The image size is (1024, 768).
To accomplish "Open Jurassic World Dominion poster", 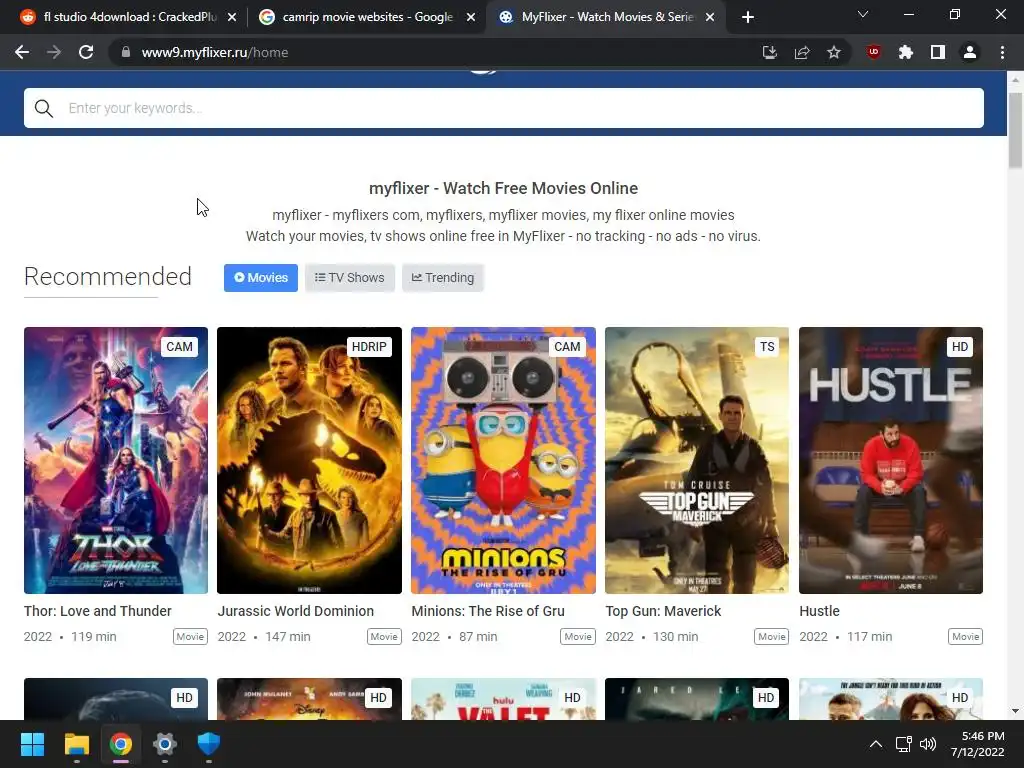I will click(x=310, y=460).
